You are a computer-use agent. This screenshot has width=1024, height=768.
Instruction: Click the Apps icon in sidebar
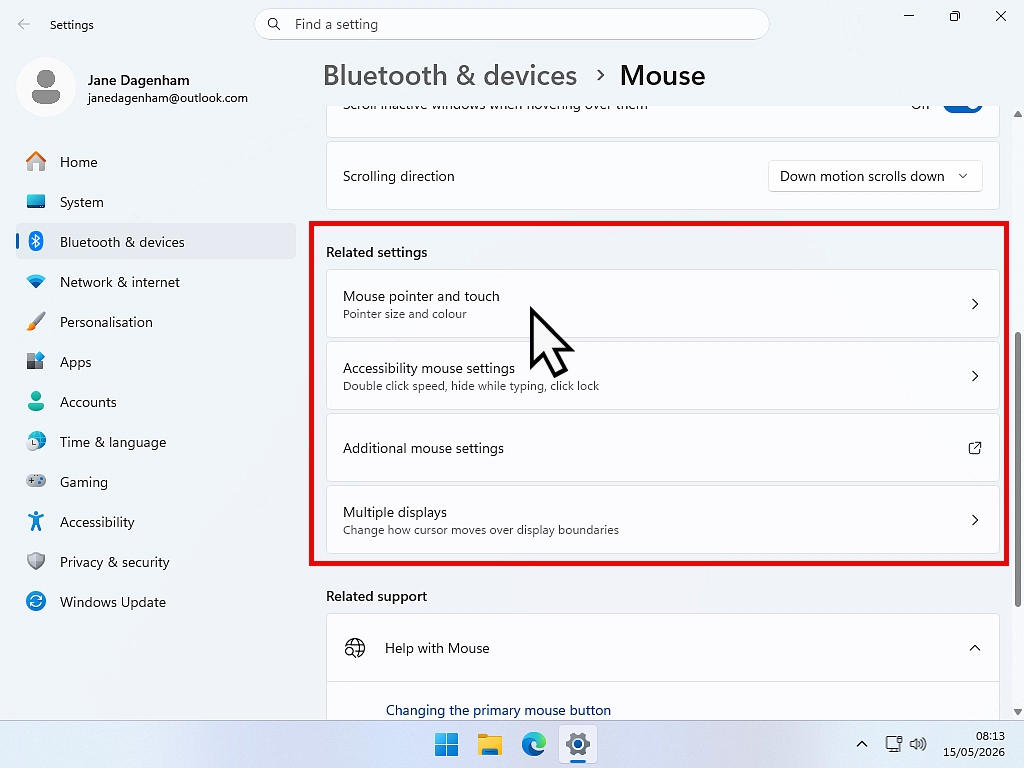(x=36, y=361)
